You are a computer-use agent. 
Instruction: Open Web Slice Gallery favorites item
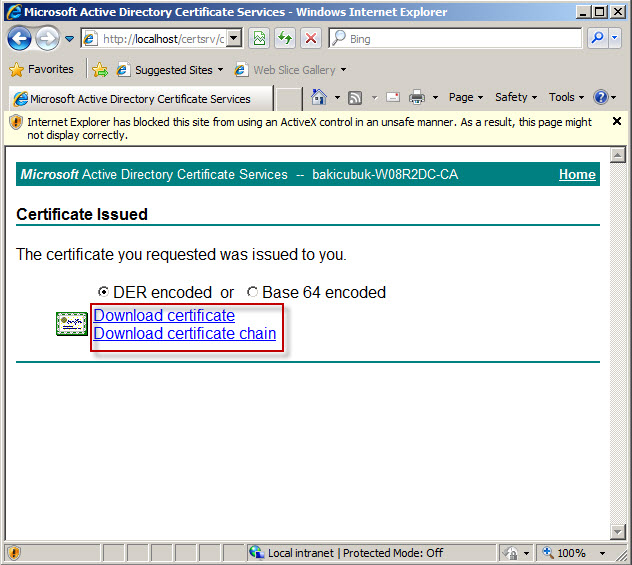click(290, 70)
